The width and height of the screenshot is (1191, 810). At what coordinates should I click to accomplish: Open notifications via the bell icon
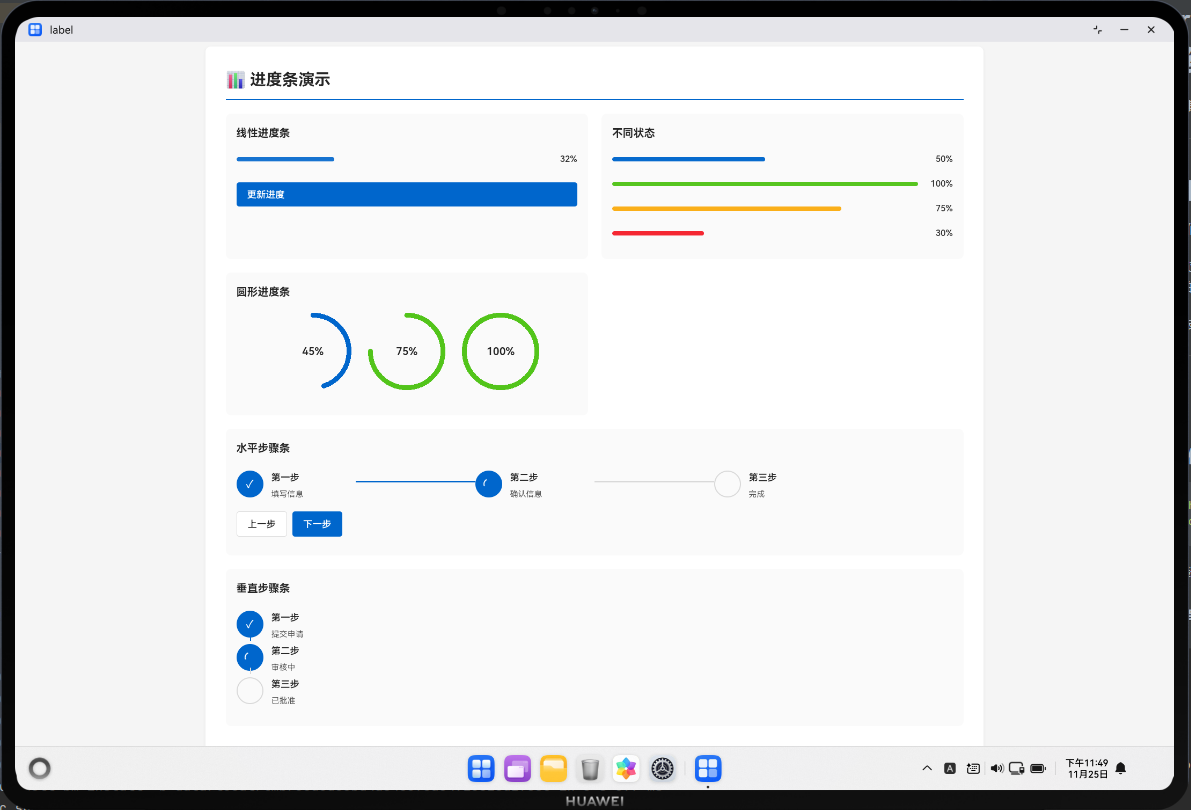click(x=1120, y=768)
